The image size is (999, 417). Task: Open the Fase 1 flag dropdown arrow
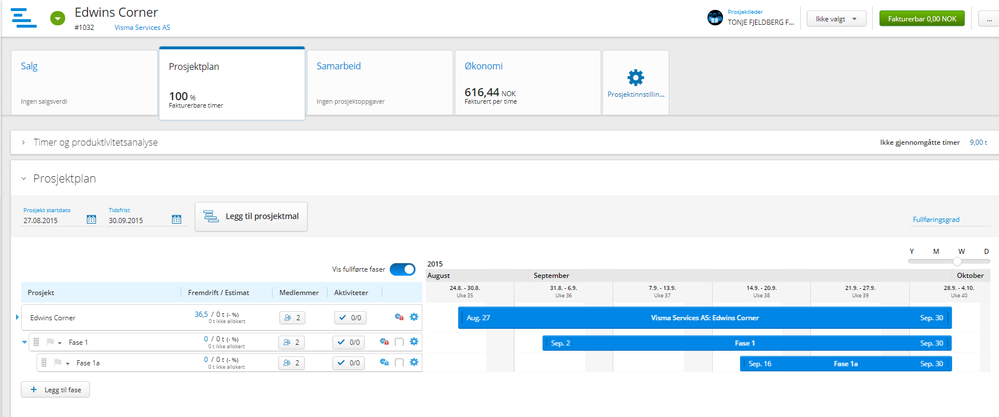click(x=59, y=343)
